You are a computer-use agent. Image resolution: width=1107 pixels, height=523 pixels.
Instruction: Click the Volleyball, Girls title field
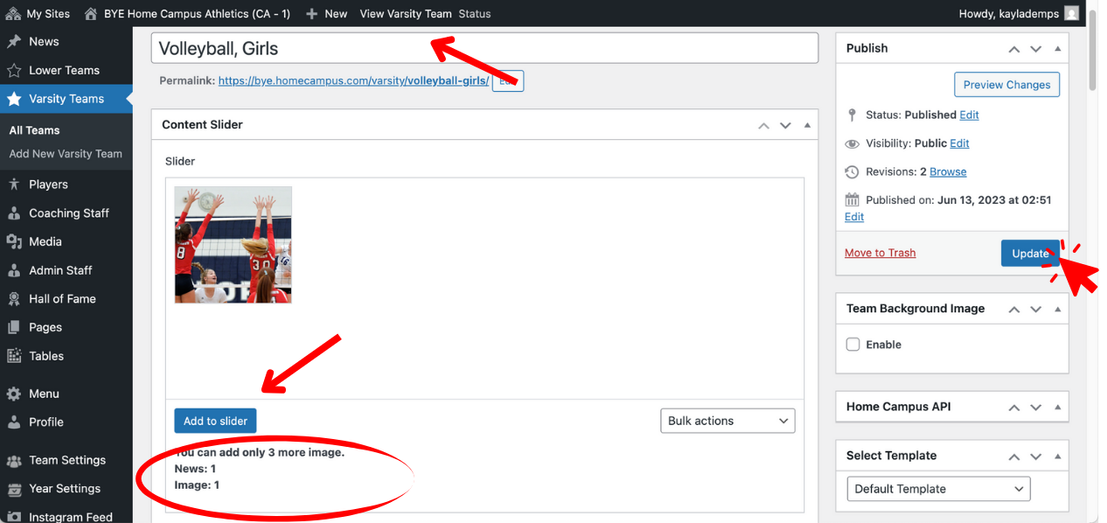pyautogui.click(x=485, y=49)
